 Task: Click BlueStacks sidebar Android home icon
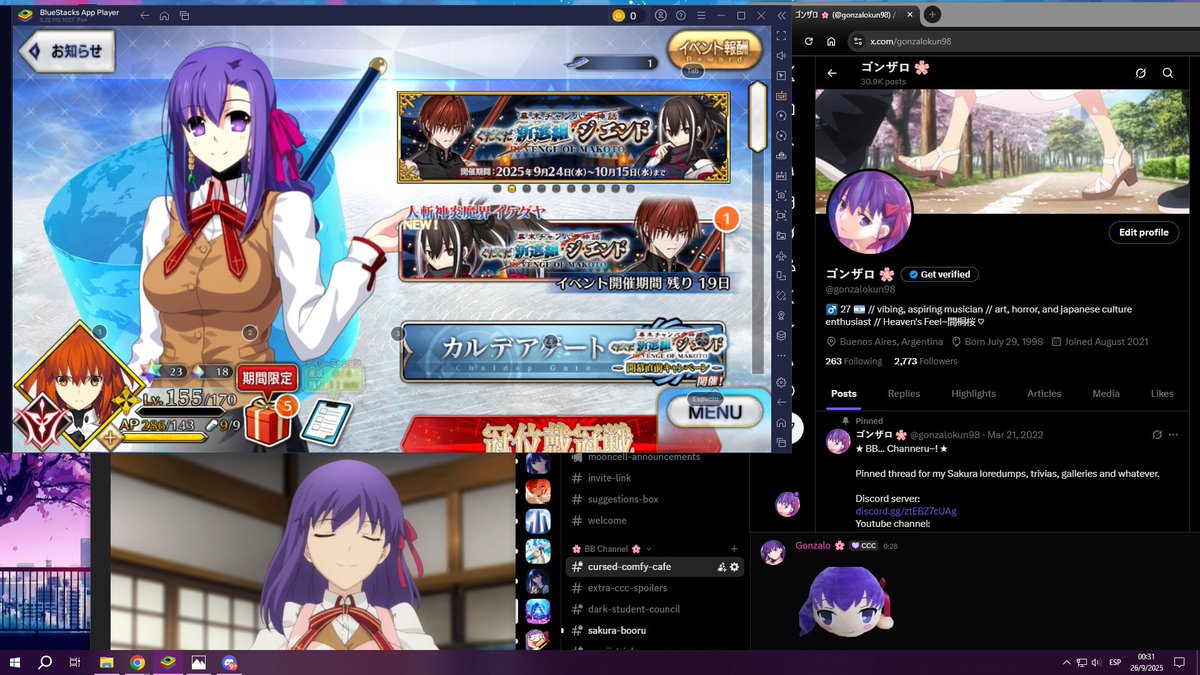pyautogui.click(x=781, y=422)
